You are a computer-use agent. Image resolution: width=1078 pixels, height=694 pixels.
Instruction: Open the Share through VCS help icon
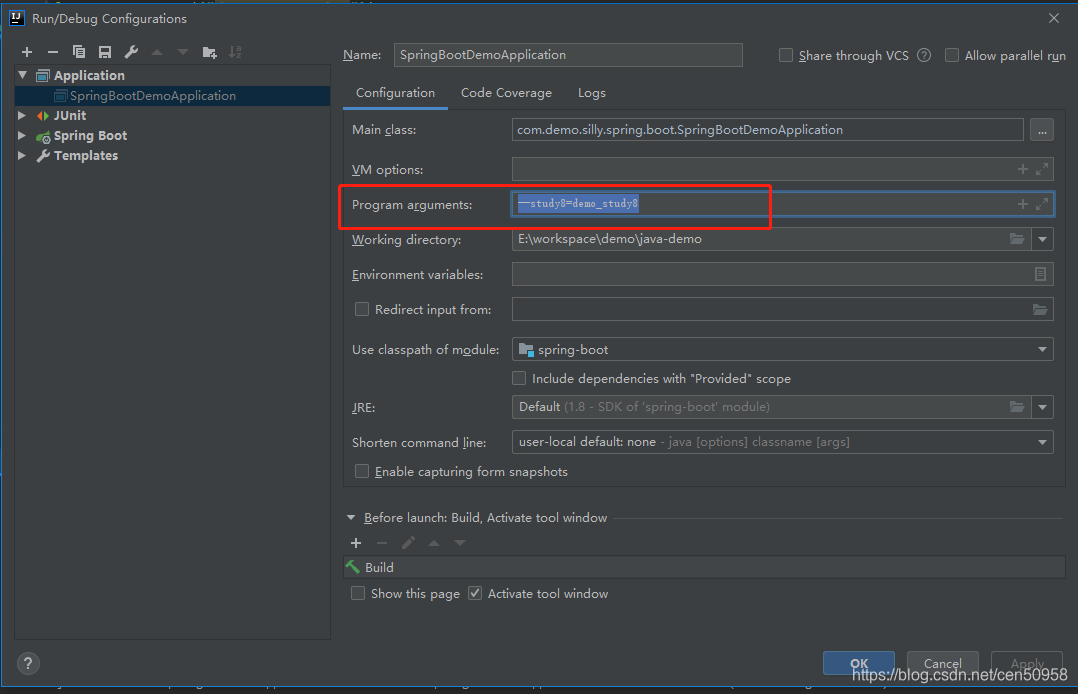(925, 55)
